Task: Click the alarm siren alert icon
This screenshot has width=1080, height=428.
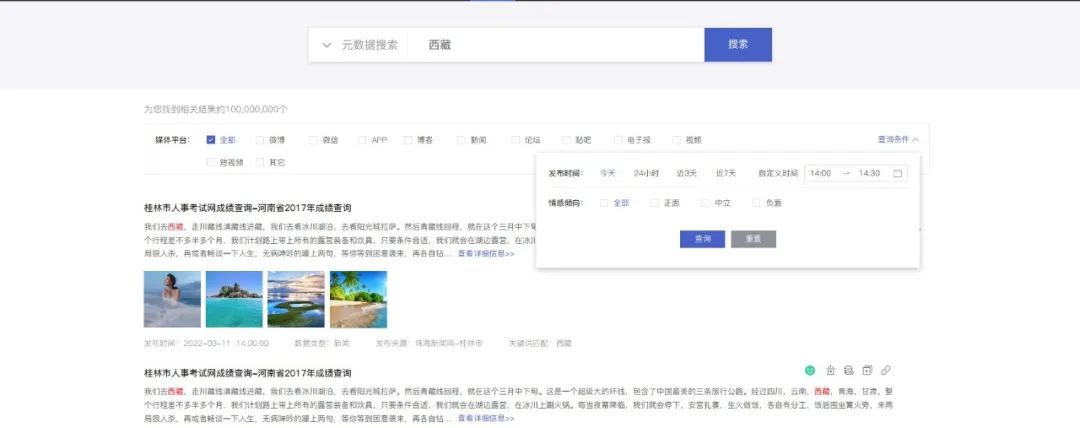Action: click(831, 370)
